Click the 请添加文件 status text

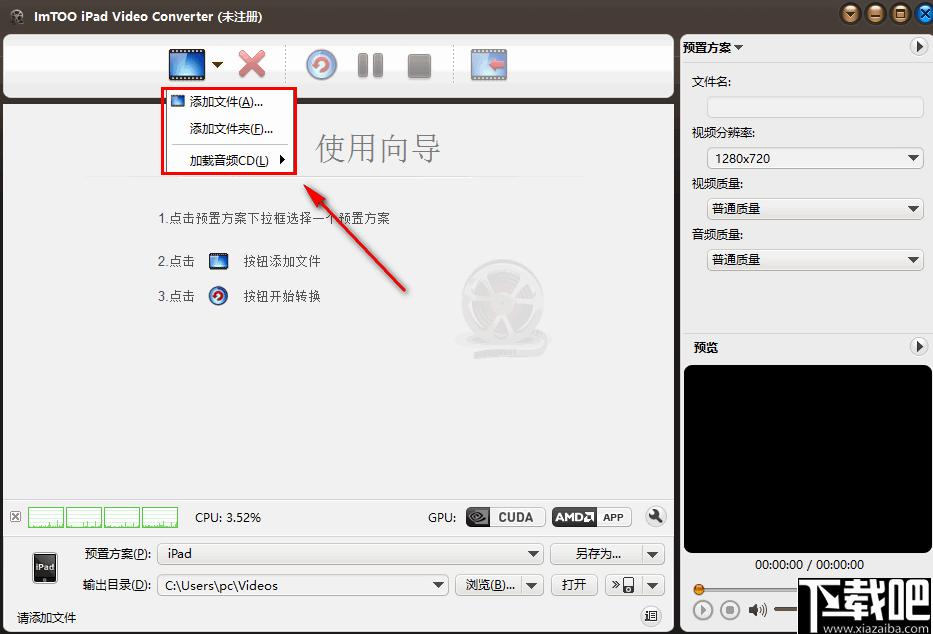coord(46,618)
